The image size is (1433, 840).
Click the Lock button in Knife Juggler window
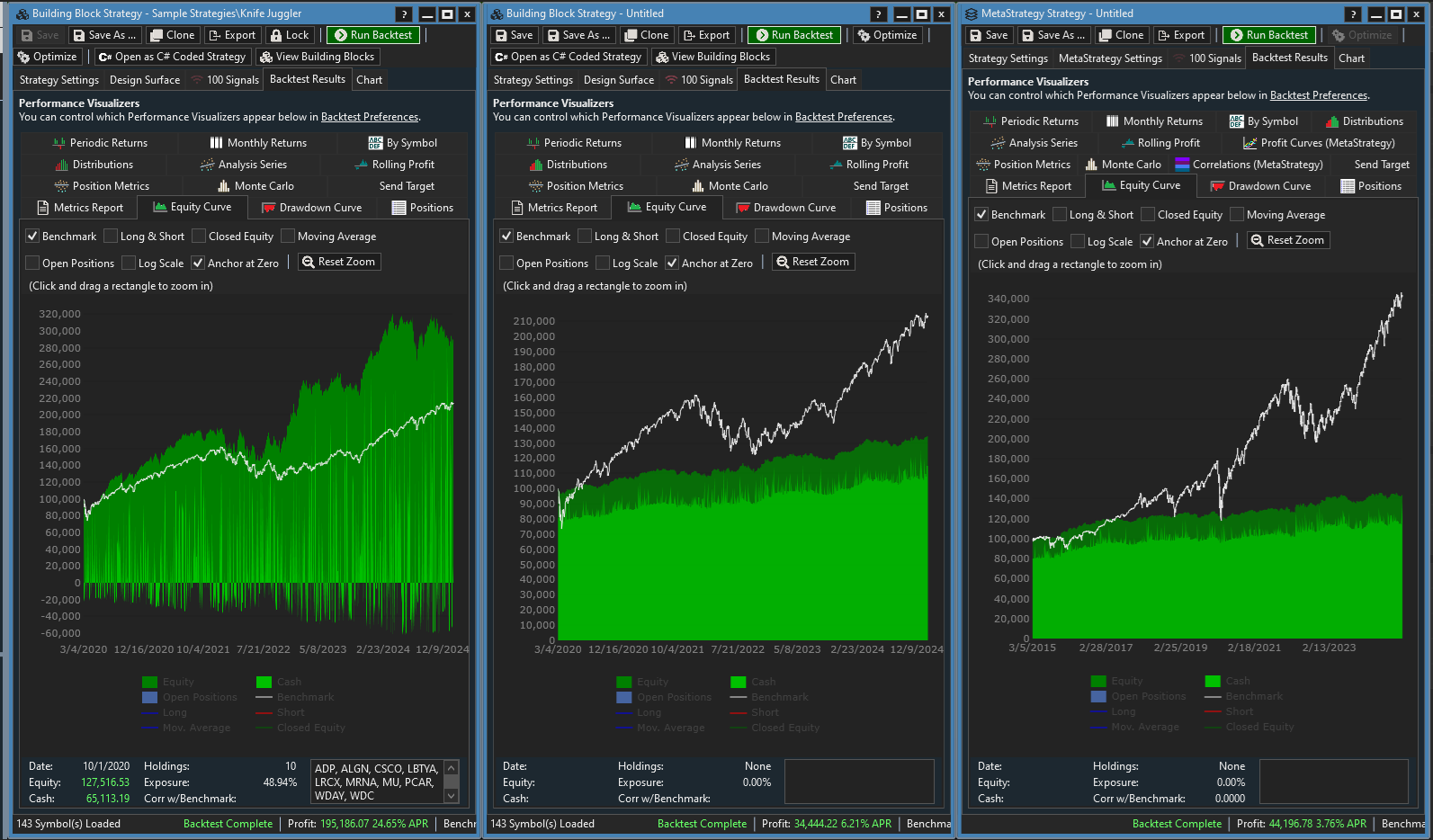[x=289, y=35]
